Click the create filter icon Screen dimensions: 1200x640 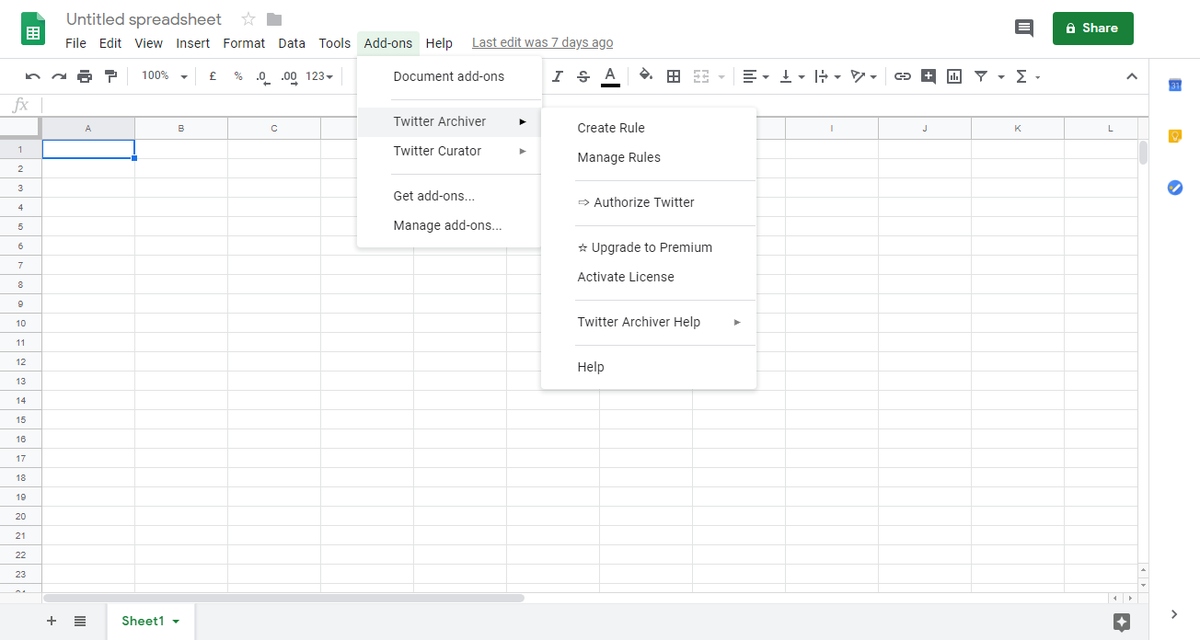click(x=981, y=76)
